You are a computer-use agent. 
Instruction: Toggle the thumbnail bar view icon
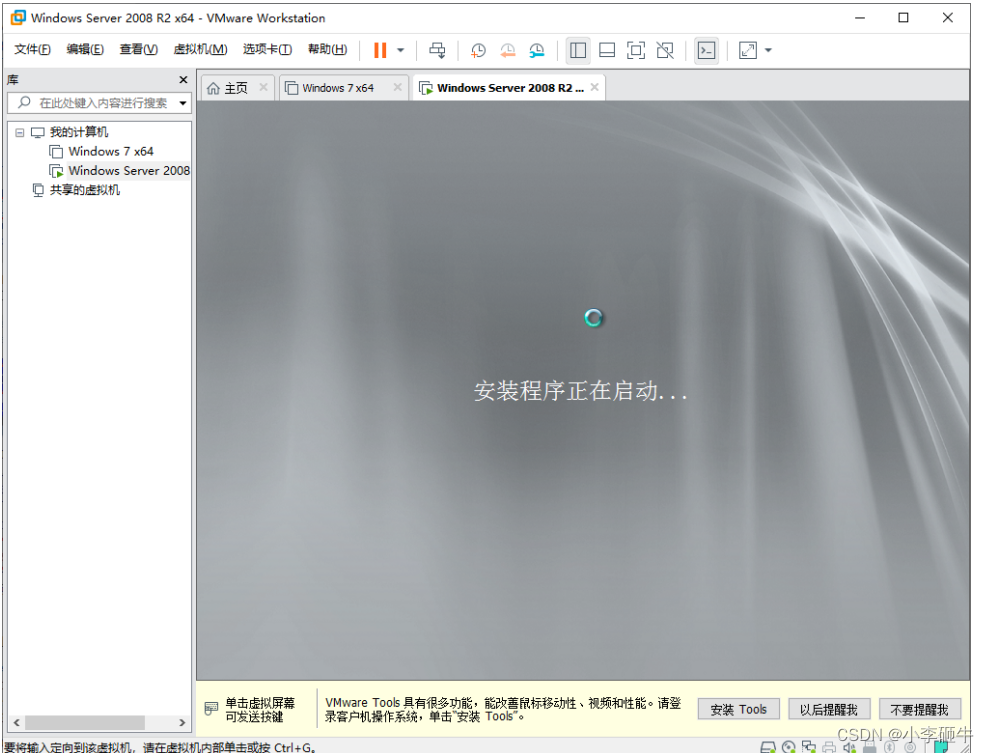coord(607,50)
